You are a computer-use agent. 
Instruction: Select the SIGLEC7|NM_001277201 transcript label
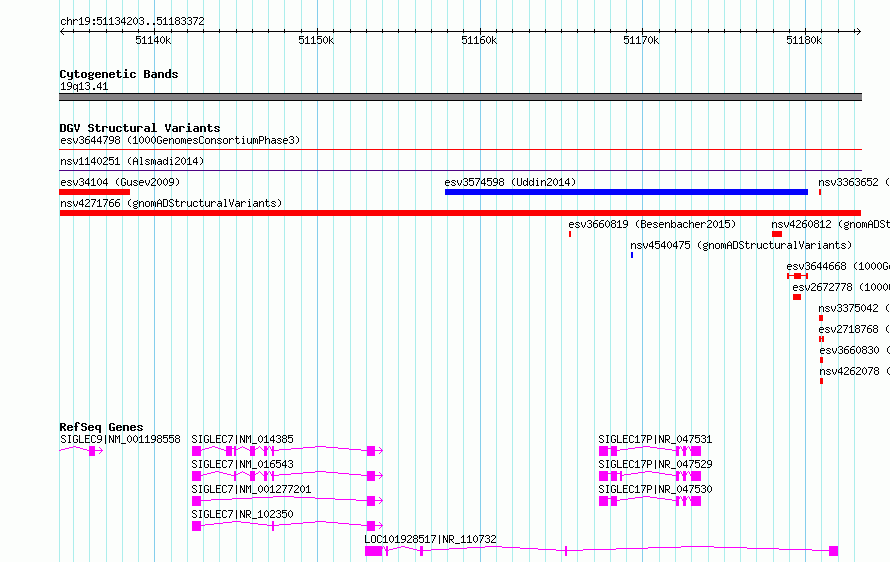pos(251,489)
